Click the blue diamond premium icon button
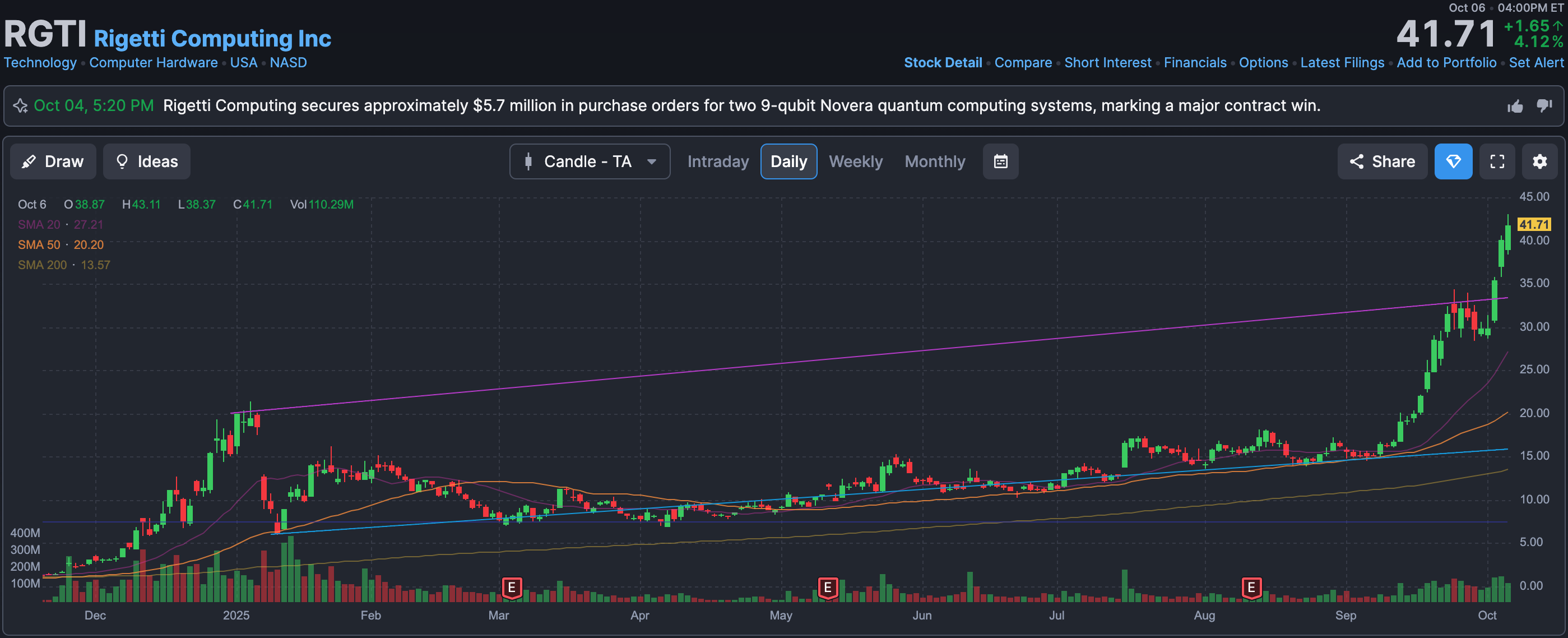Viewport: 1568px width, 638px height. point(1453,161)
